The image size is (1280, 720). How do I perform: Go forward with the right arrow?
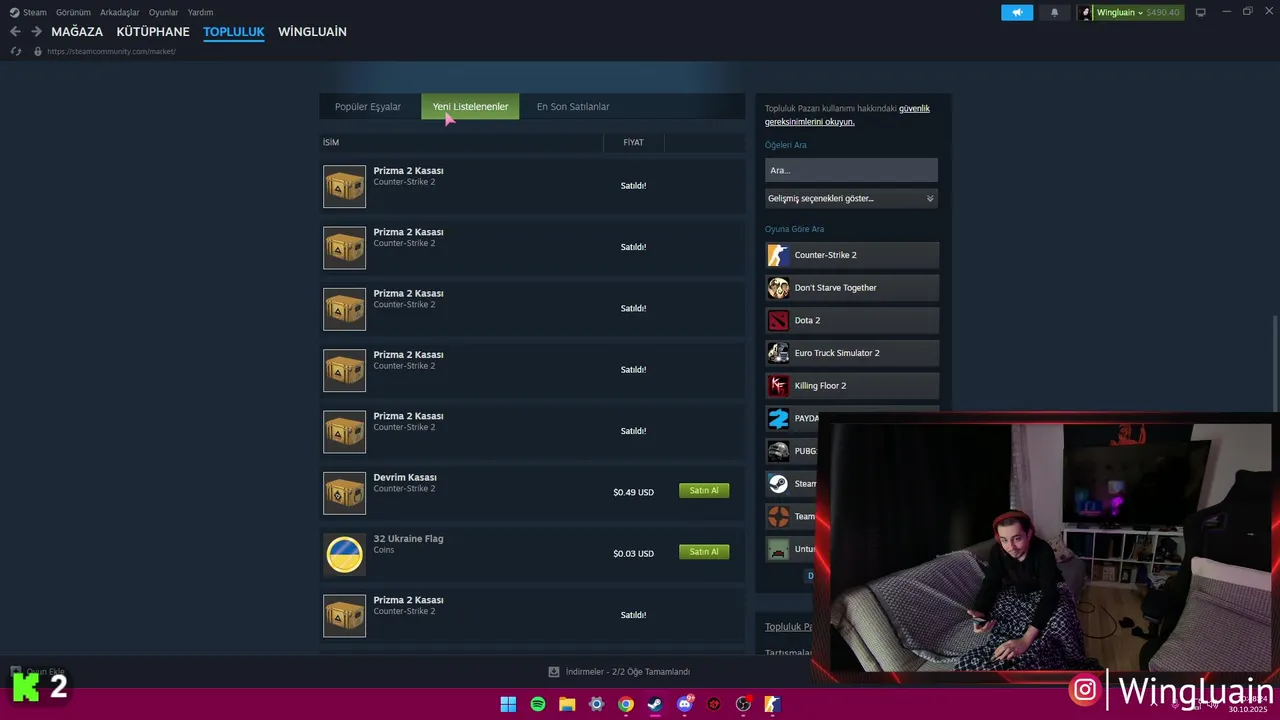tap(36, 32)
